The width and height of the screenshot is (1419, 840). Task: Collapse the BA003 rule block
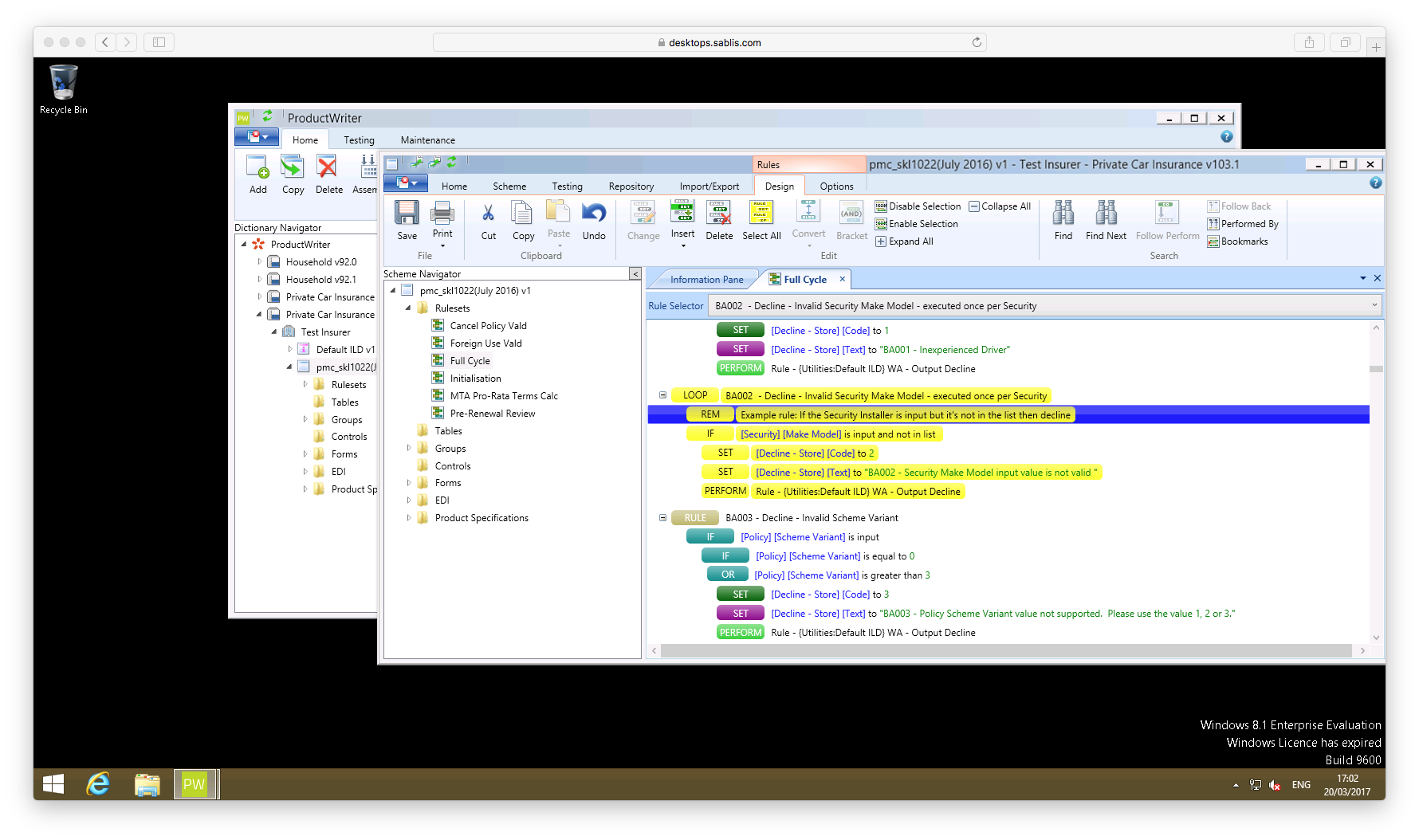(662, 518)
